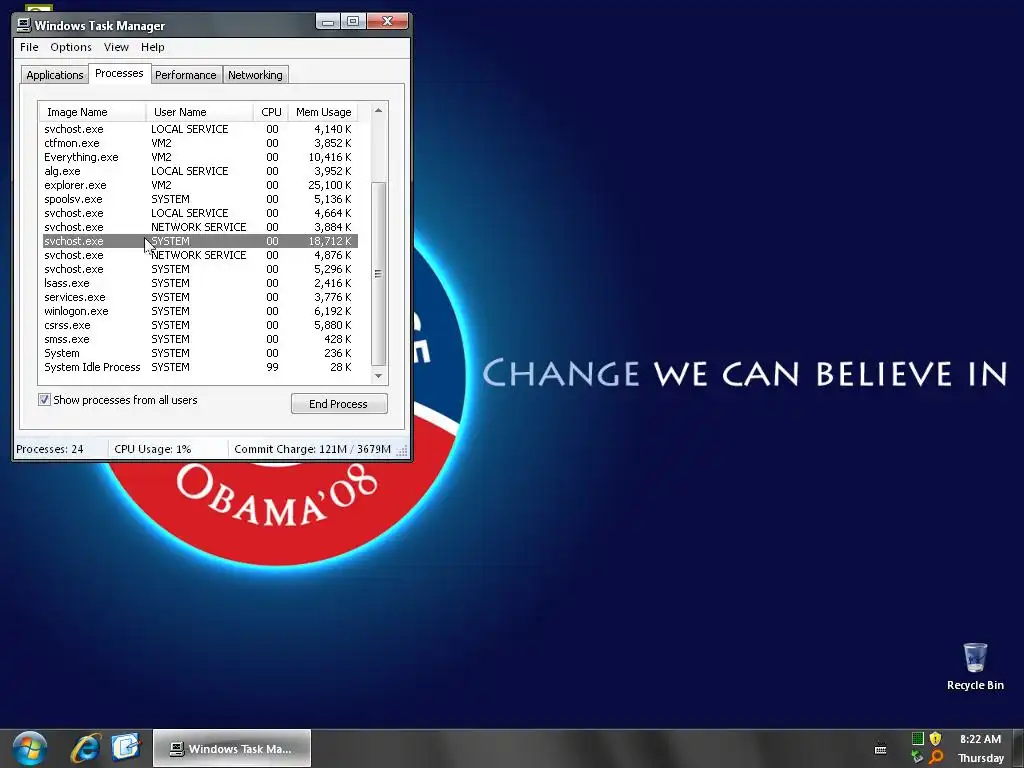Select svchost.exe LOCAL SERVICE using 4,140 K
This screenshot has width=1024, height=768.
coord(200,129)
